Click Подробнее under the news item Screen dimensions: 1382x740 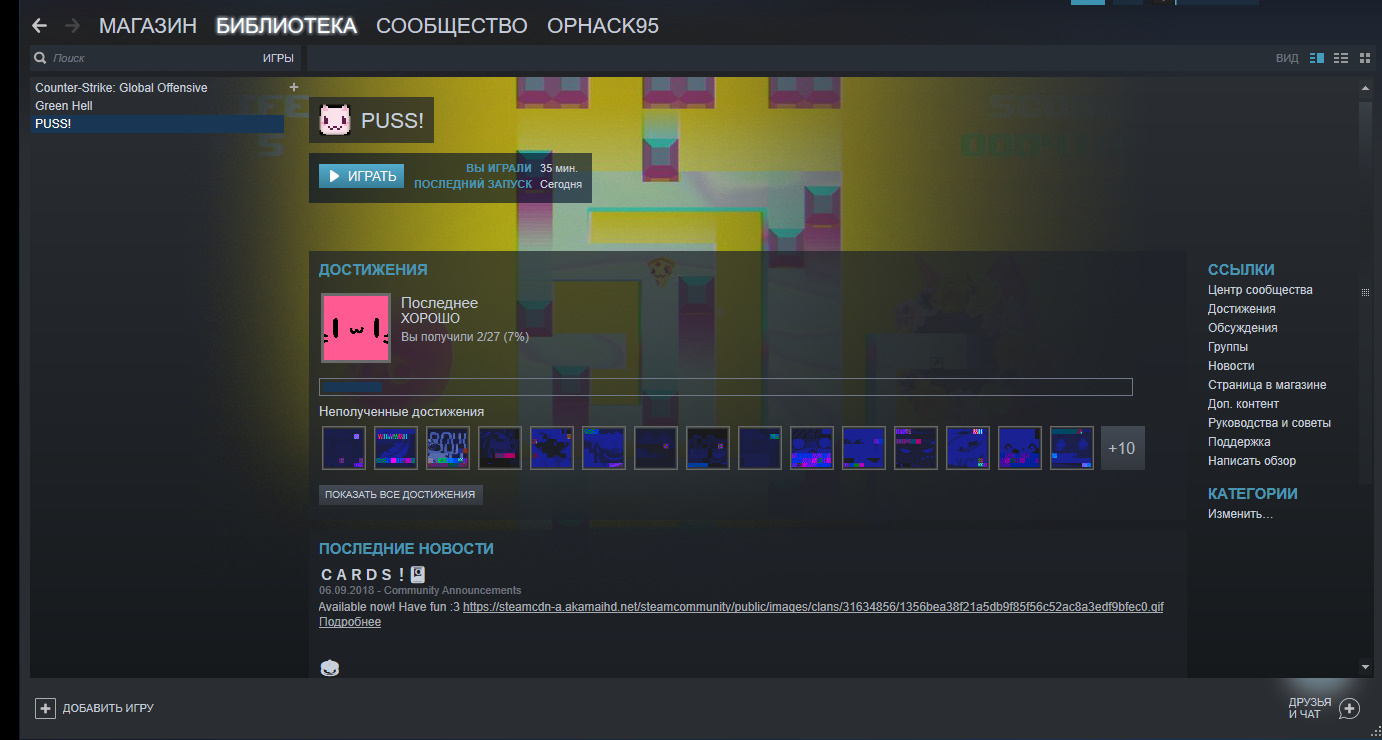tap(350, 622)
